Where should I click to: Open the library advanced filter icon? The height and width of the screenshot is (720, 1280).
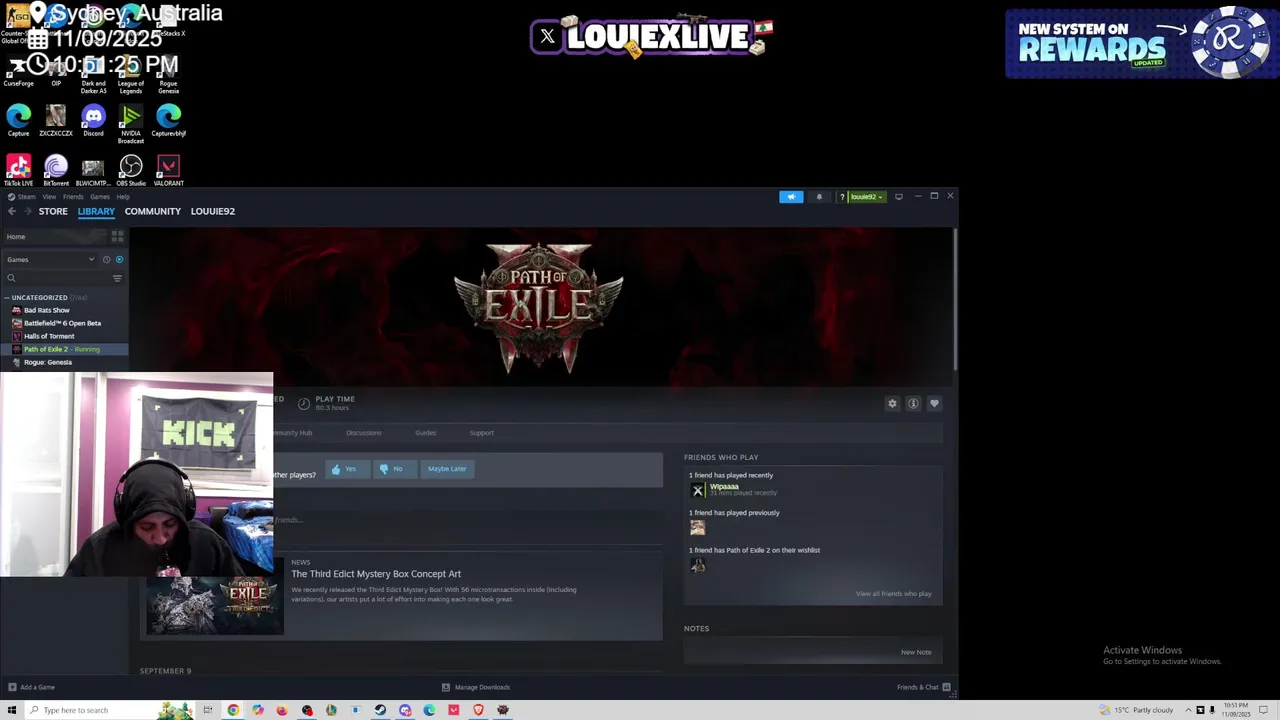(x=117, y=278)
